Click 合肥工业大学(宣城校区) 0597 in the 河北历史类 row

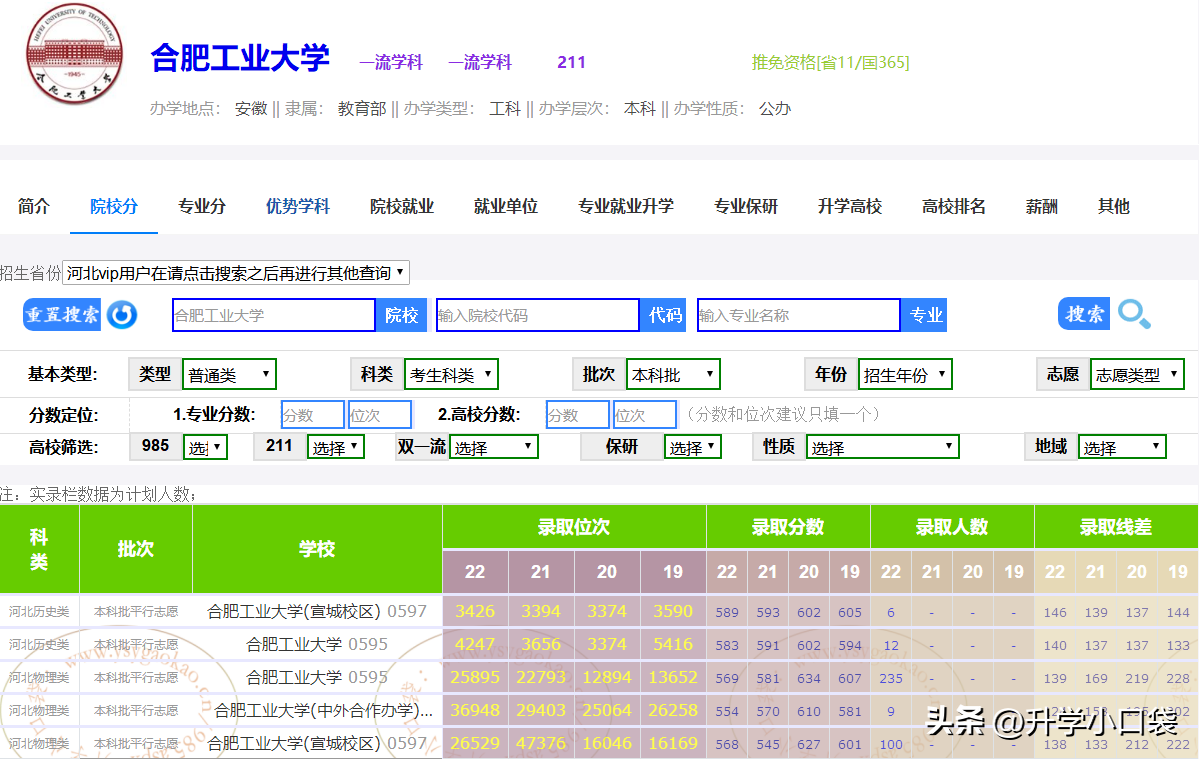[317, 611]
